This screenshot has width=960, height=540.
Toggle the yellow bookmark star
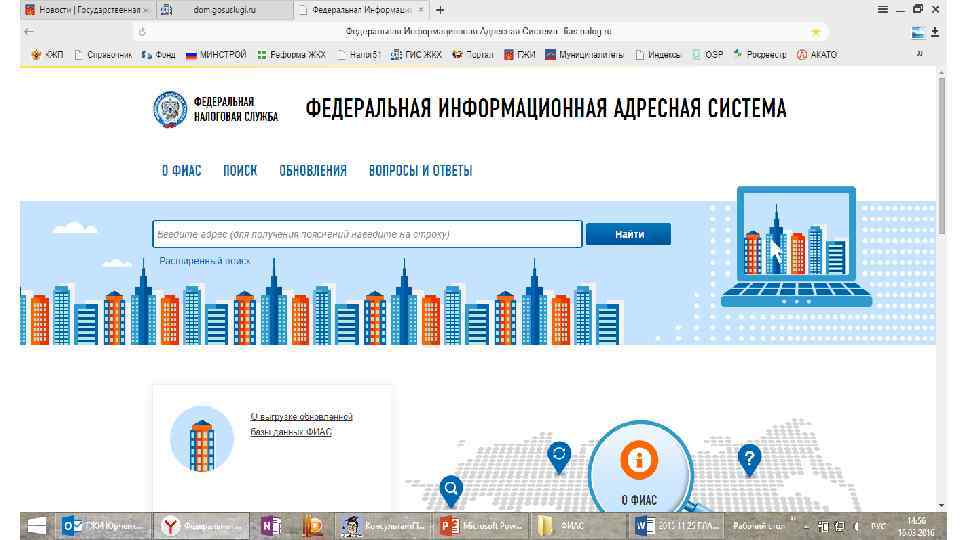816,32
